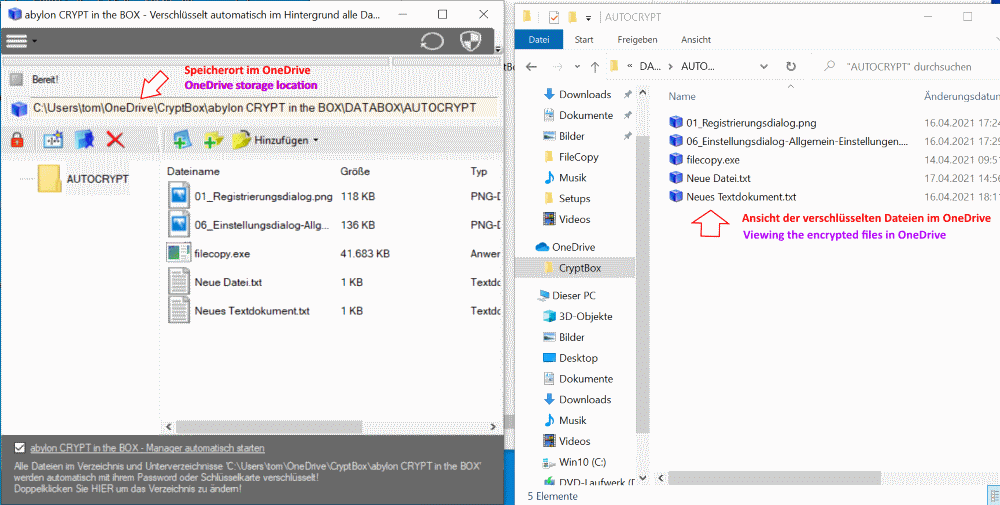
Task: Click the shield icon in abylon header
Action: [470, 41]
